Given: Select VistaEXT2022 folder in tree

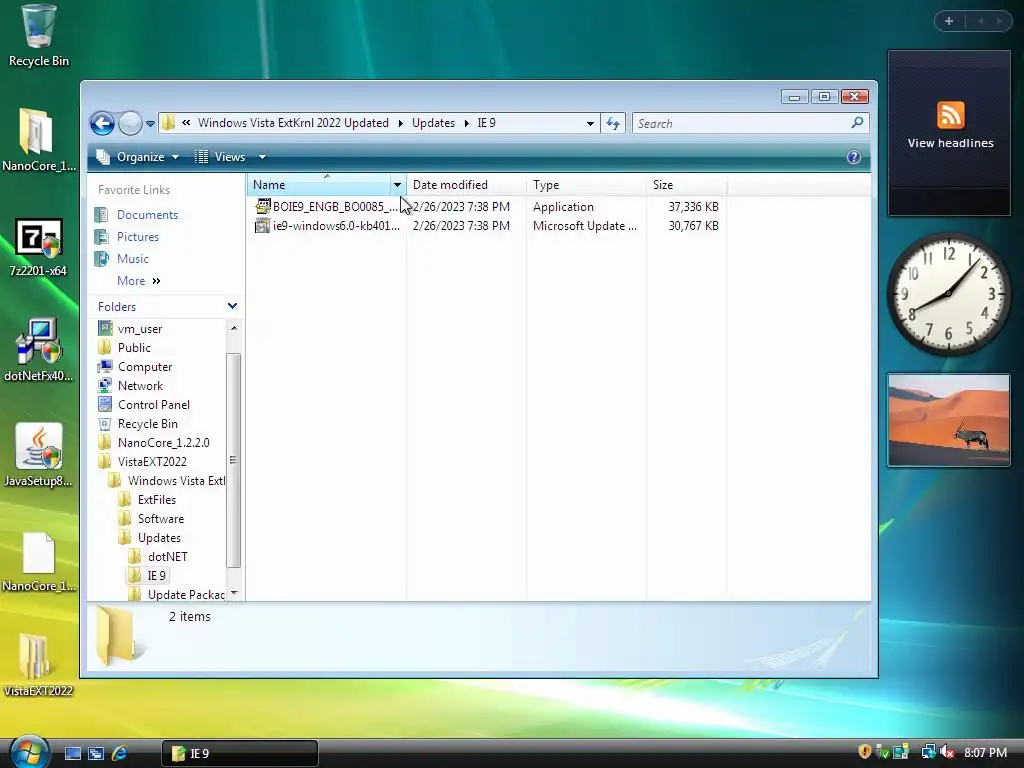Looking at the screenshot, I should [x=152, y=462].
